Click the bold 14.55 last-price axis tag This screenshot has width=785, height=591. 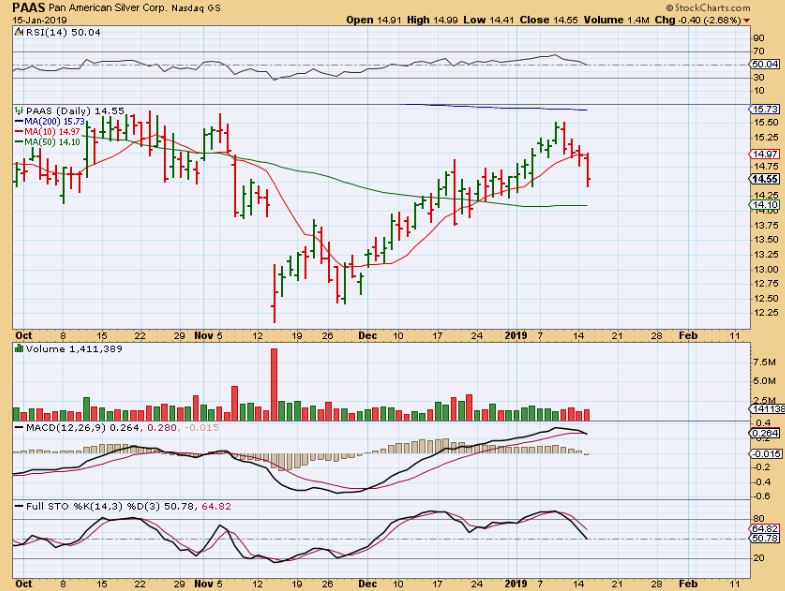click(x=764, y=179)
